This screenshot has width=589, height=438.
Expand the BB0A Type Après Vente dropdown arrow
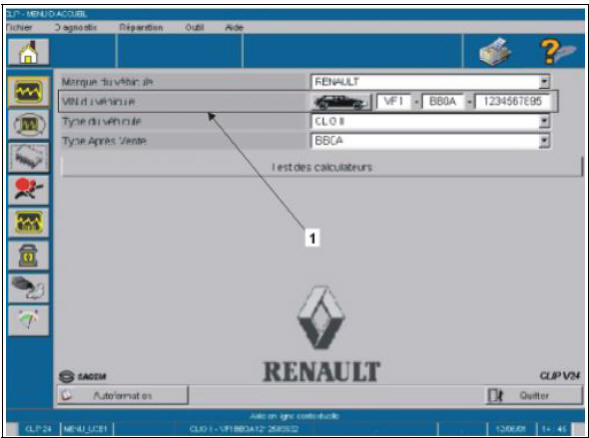(544, 141)
